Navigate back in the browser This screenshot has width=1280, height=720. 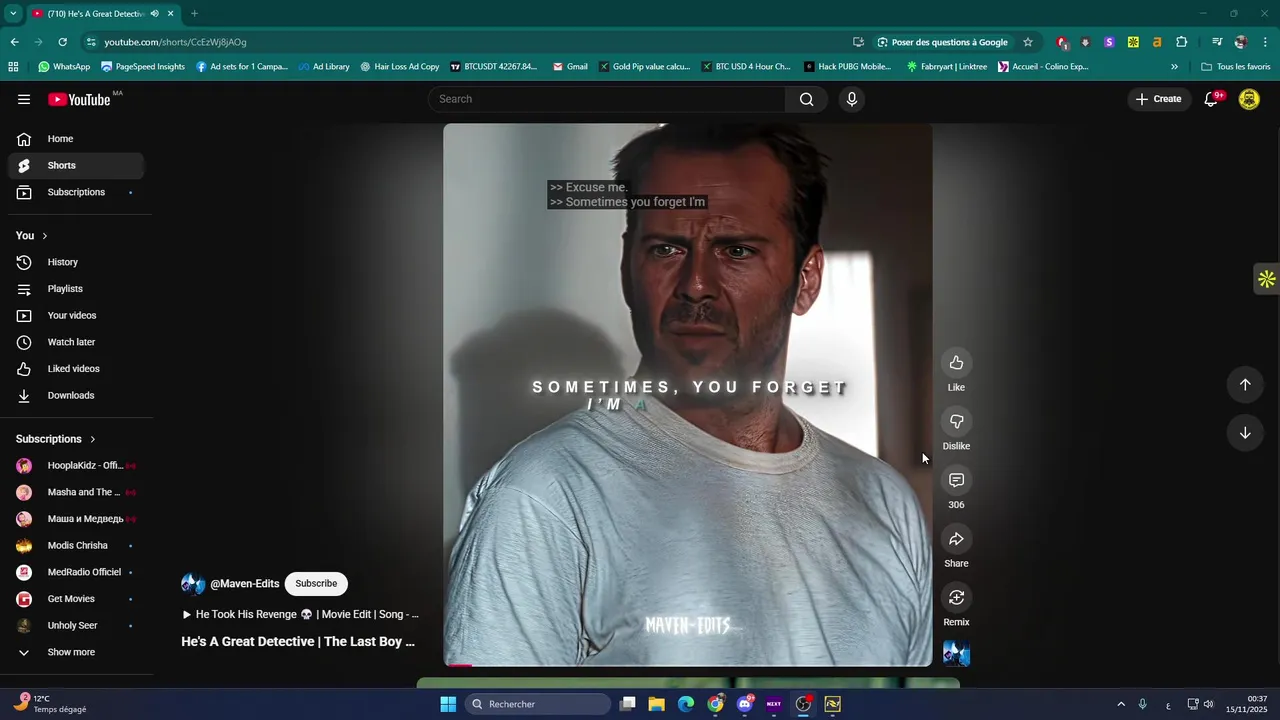pyautogui.click(x=14, y=42)
